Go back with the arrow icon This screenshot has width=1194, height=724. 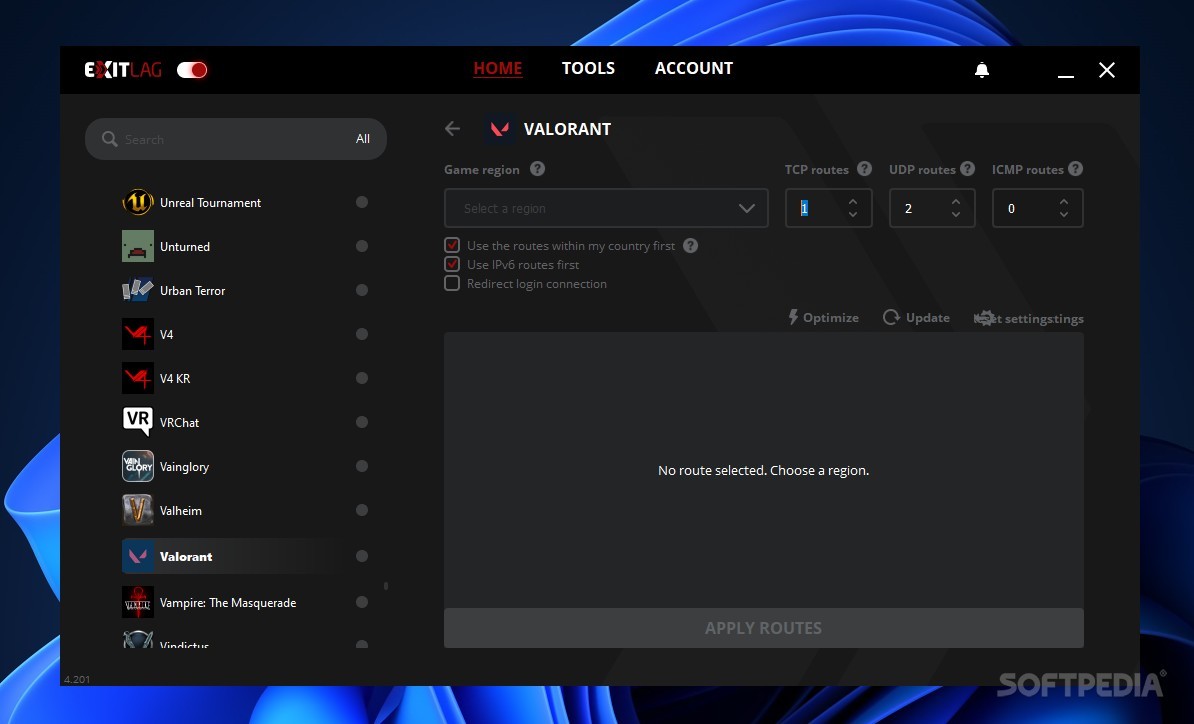[x=452, y=129]
